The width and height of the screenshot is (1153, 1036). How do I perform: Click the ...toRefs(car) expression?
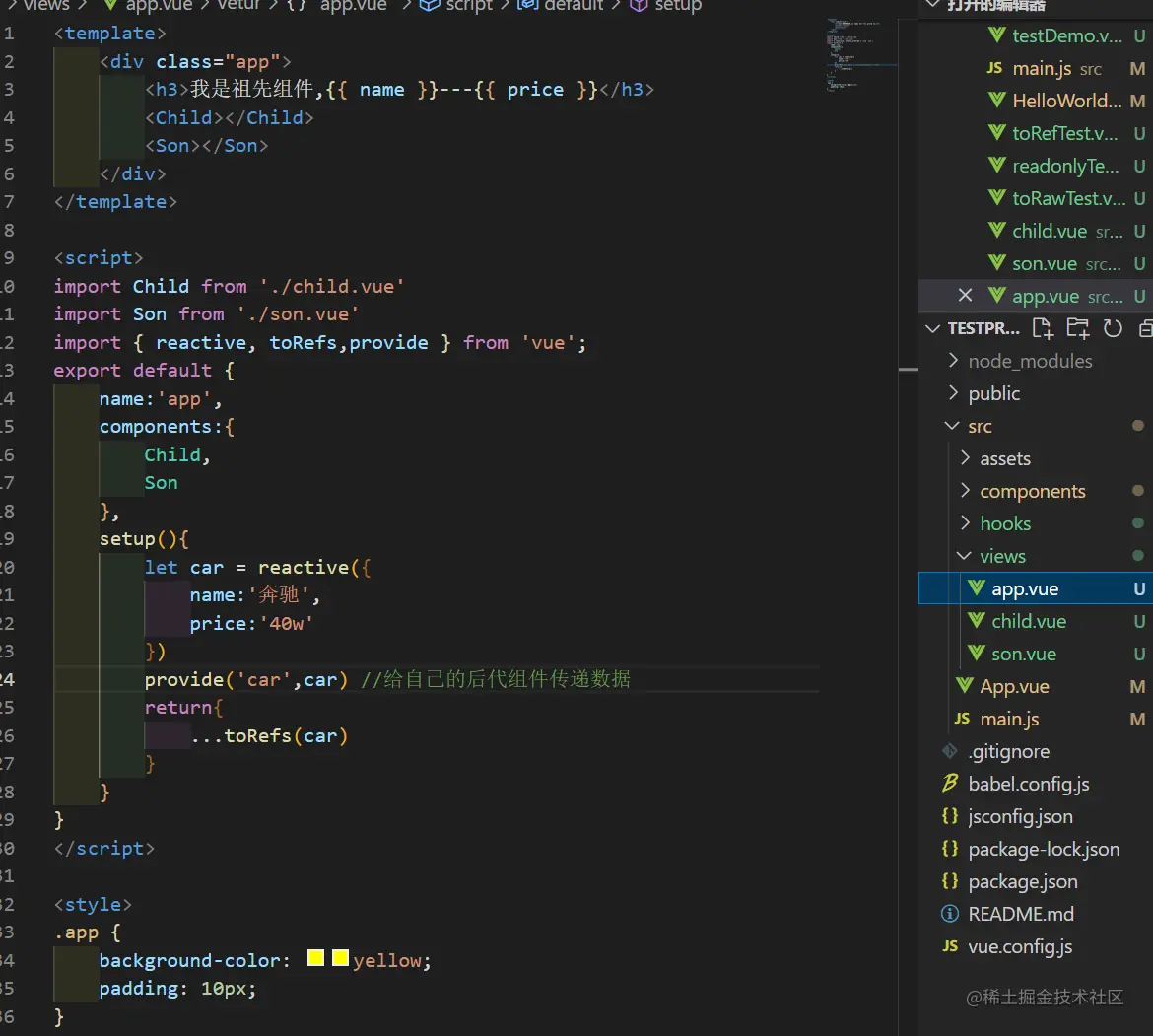click(269, 735)
